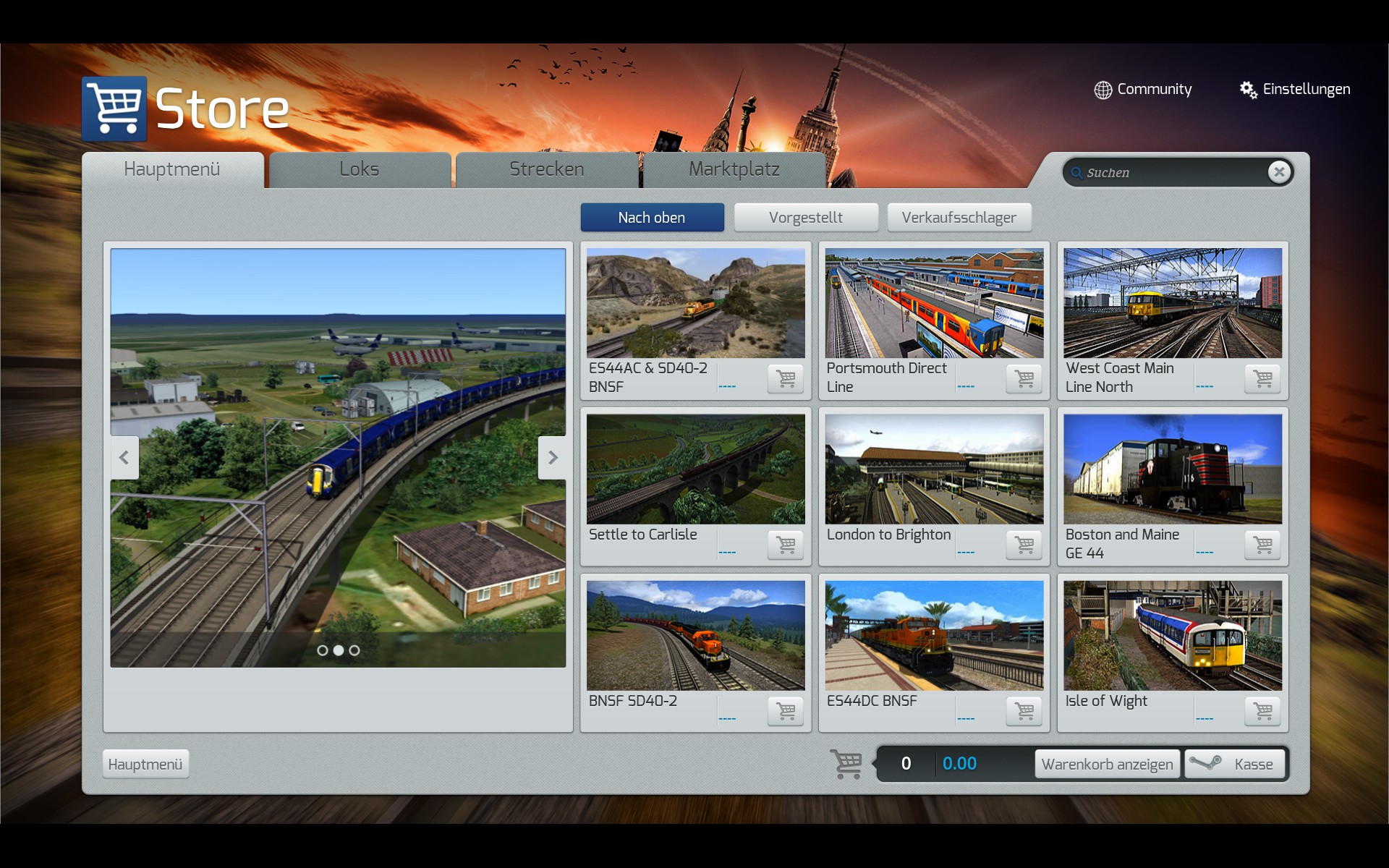Show next featured image with right chevron
The height and width of the screenshot is (868, 1389).
click(553, 457)
